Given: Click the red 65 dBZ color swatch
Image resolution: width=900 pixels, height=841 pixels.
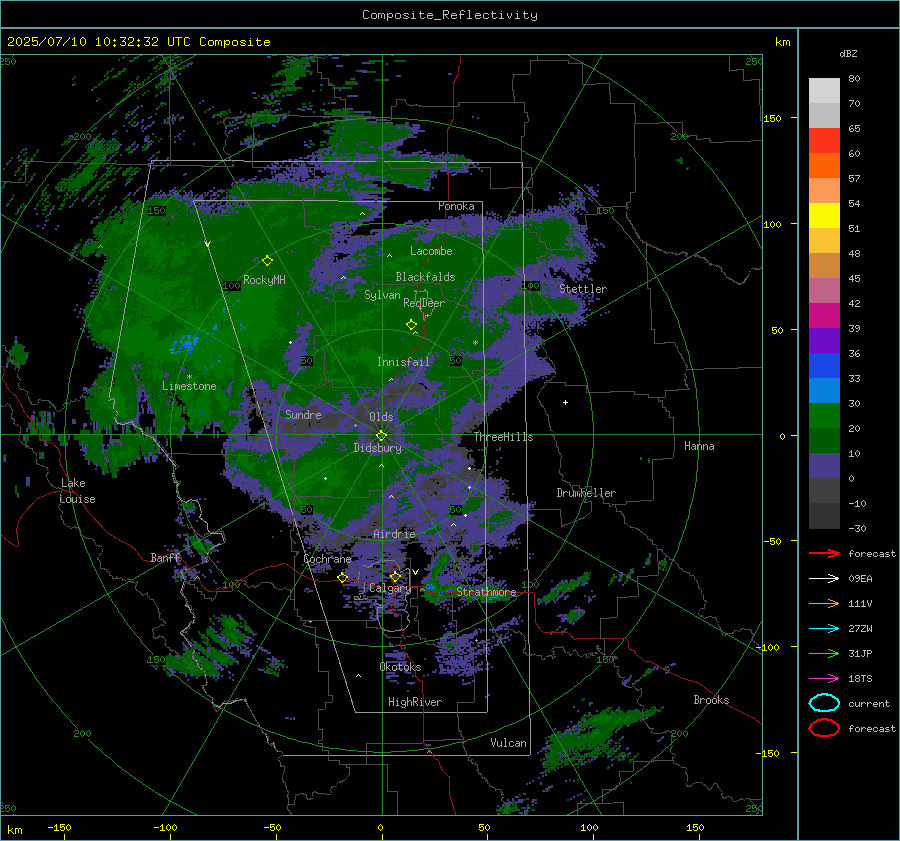Looking at the screenshot, I should [x=824, y=140].
